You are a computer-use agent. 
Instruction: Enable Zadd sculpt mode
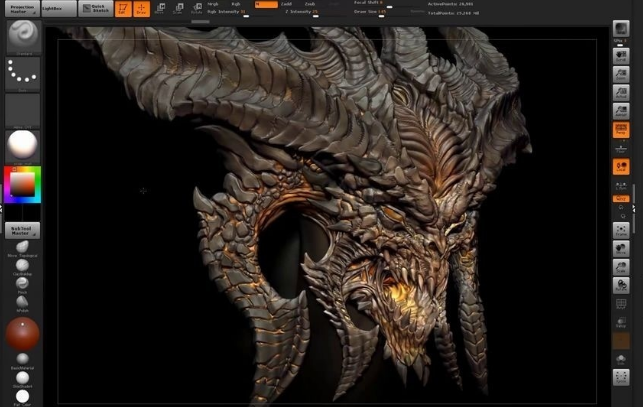tap(286, 4)
